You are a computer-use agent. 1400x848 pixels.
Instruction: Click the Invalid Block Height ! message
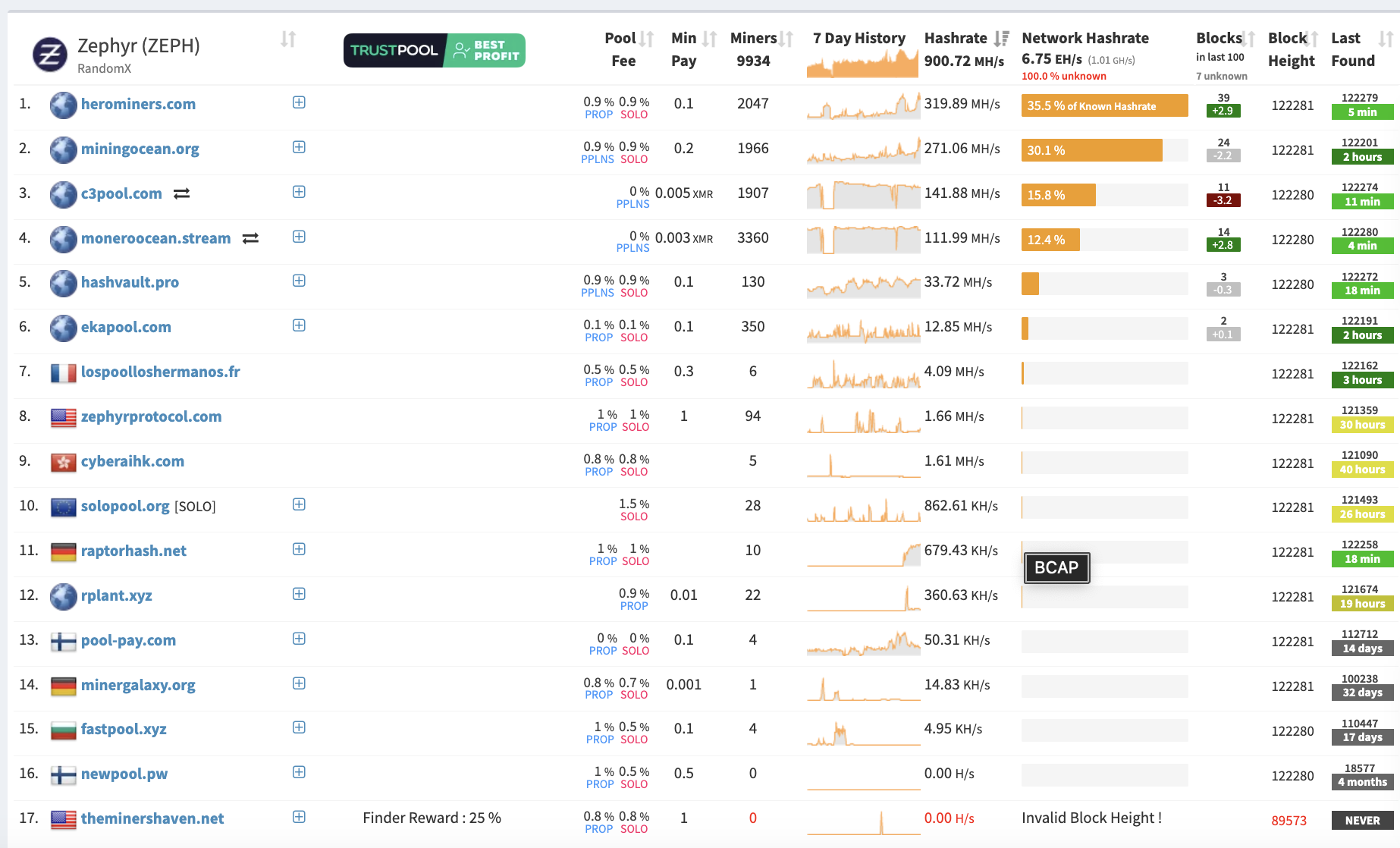pyautogui.click(x=1091, y=818)
